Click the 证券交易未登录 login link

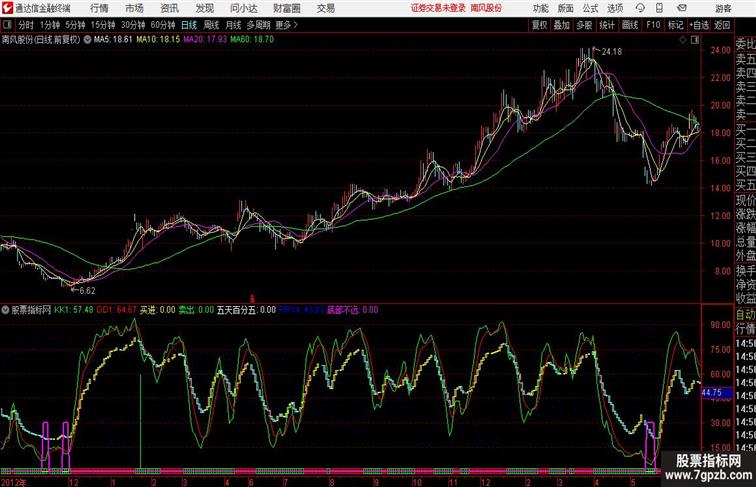pyautogui.click(x=438, y=8)
